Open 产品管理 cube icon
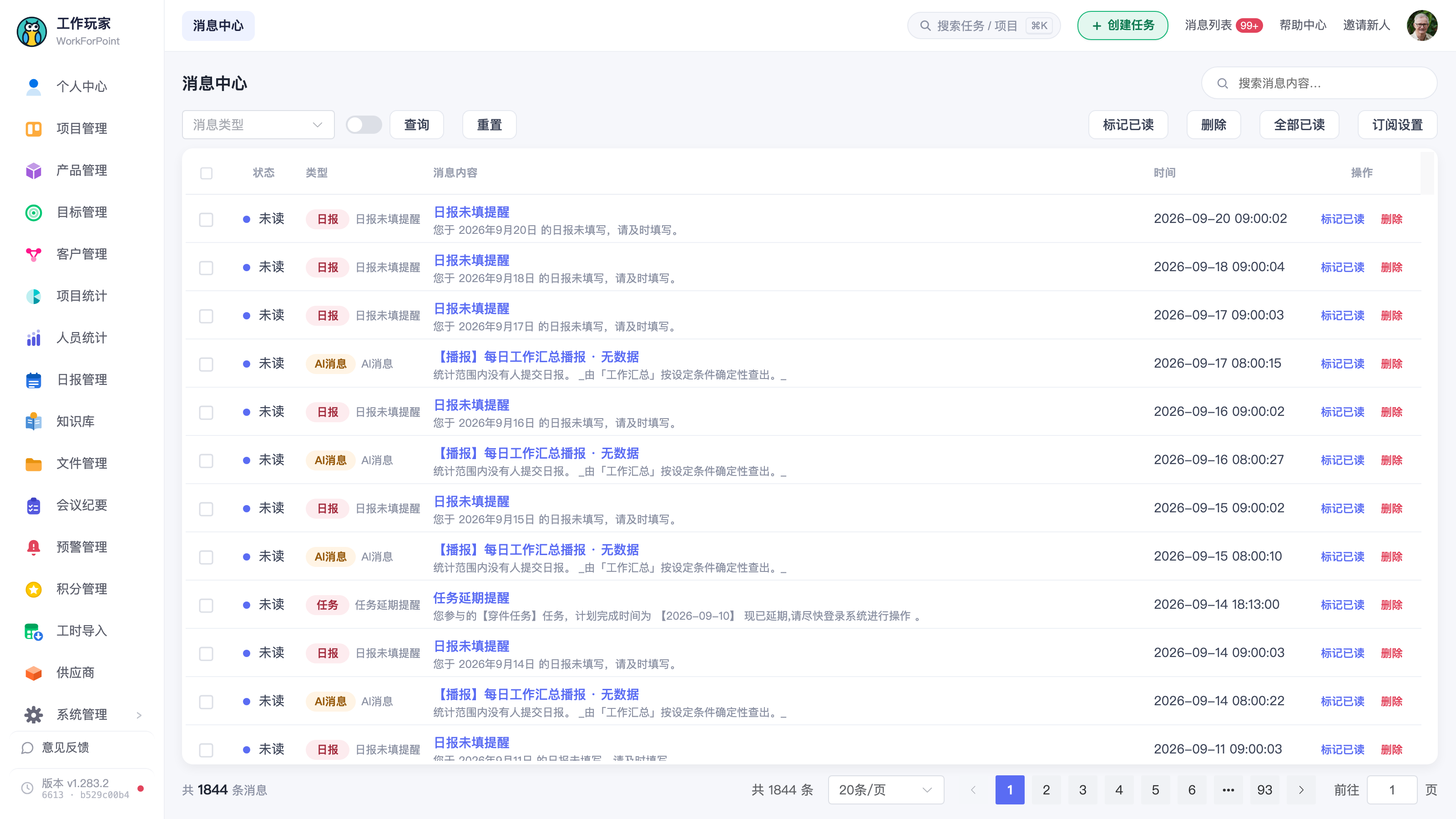This screenshot has height=819, width=1456. tap(33, 170)
